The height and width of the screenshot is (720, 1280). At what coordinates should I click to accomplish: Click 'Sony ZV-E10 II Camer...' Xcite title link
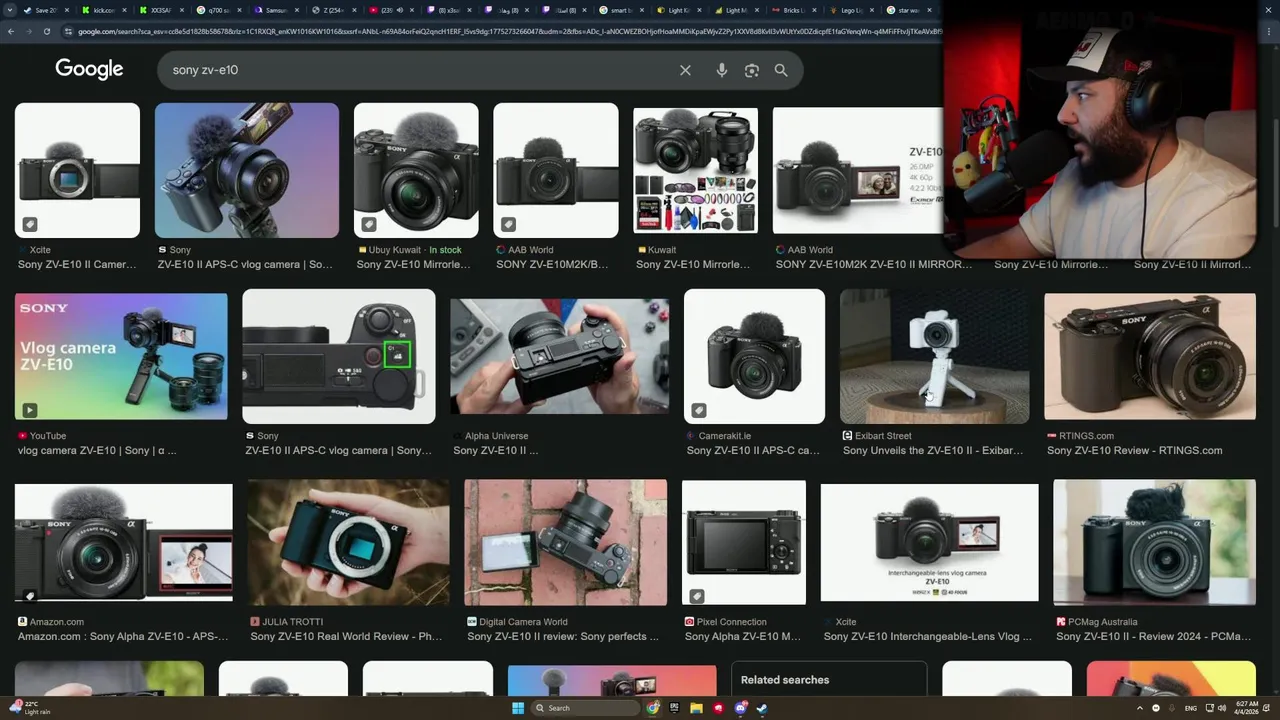tap(77, 265)
